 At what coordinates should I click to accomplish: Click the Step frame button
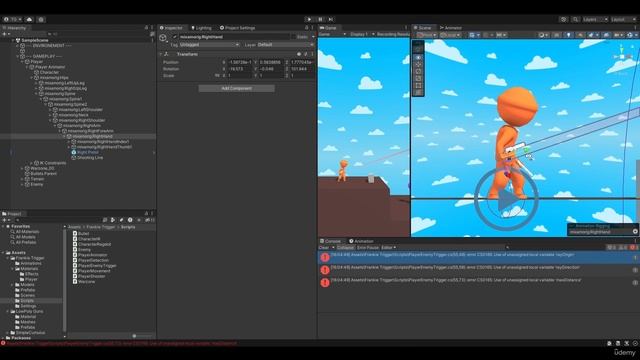click(x=331, y=19)
